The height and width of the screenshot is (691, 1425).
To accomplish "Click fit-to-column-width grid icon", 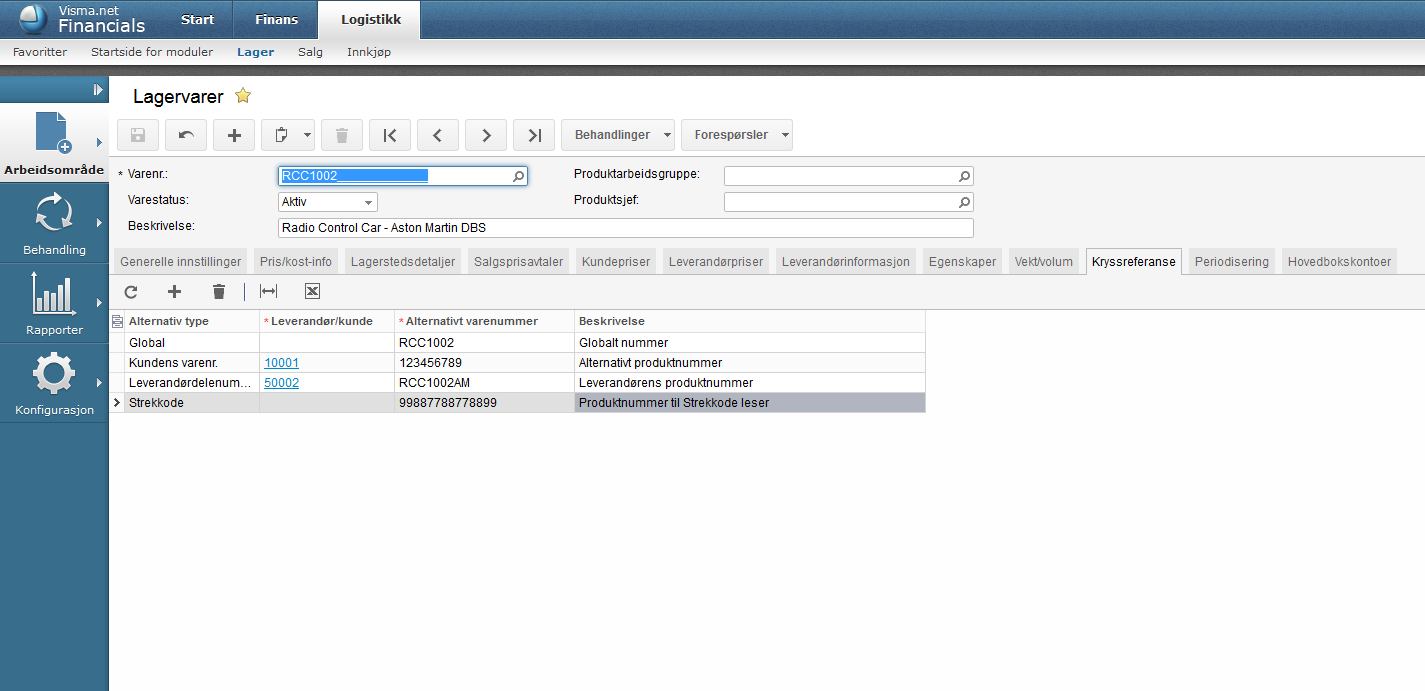I will [x=268, y=291].
